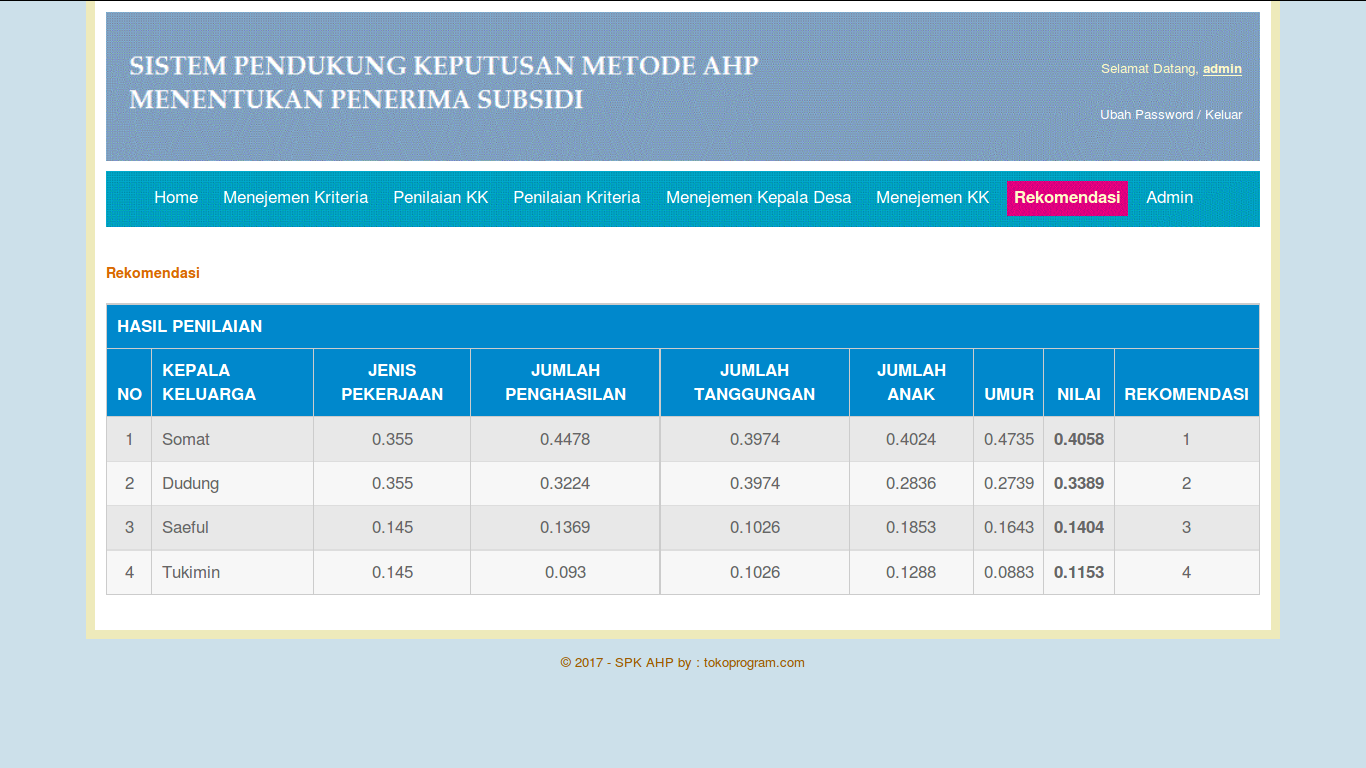This screenshot has width=1366, height=768.
Task: Click the highlighted Rekomendasi tab
Action: [1066, 198]
